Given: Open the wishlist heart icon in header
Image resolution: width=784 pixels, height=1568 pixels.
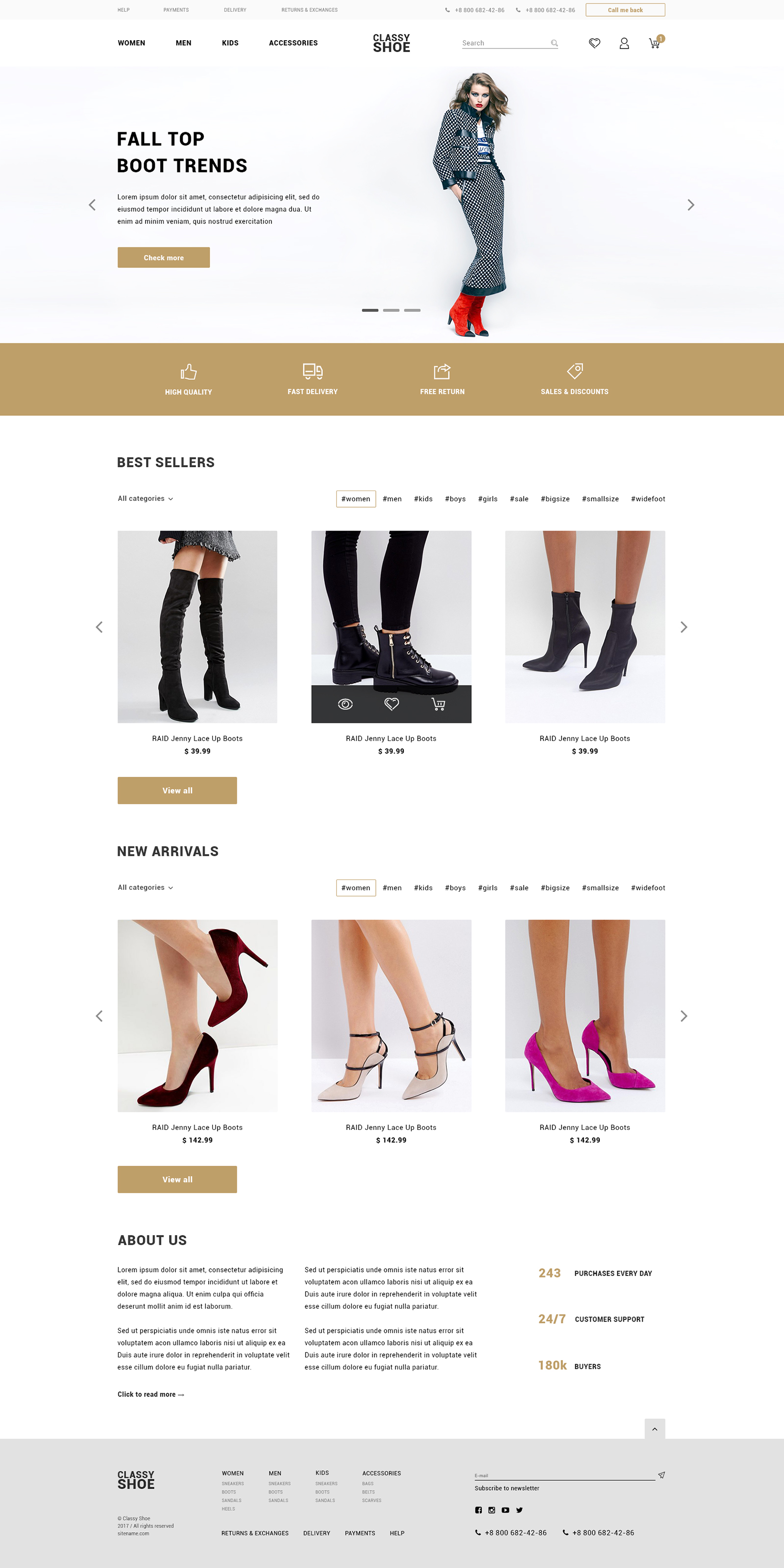Looking at the screenshot, I should (594, 43).
